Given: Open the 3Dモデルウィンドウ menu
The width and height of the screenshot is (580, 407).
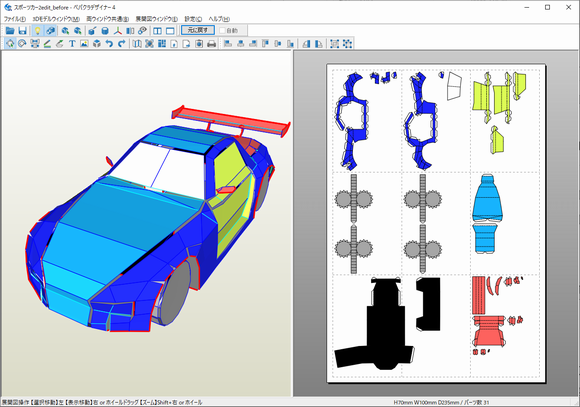Looking at the screenshot, I should click(56, 19).
